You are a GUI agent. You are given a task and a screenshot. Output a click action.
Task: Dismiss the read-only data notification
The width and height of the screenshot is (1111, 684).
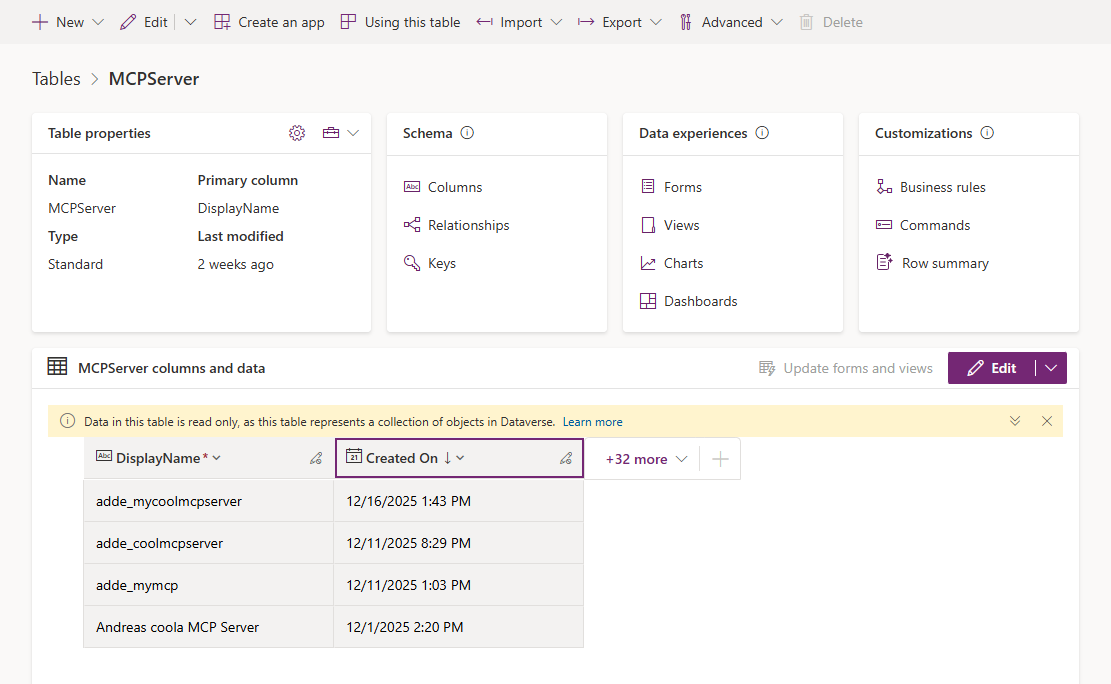pos(1047,421)
